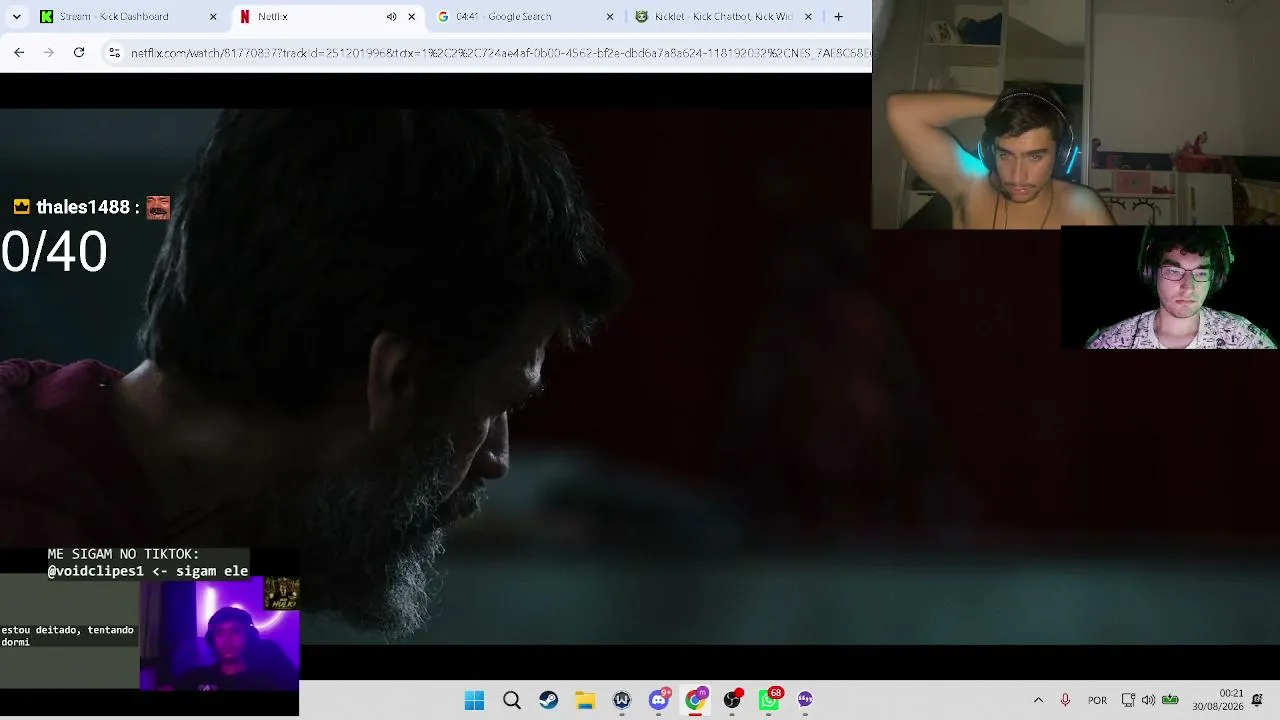Click the microphone tray icon
The image size is (1280, 720).
click(1065, 700)
